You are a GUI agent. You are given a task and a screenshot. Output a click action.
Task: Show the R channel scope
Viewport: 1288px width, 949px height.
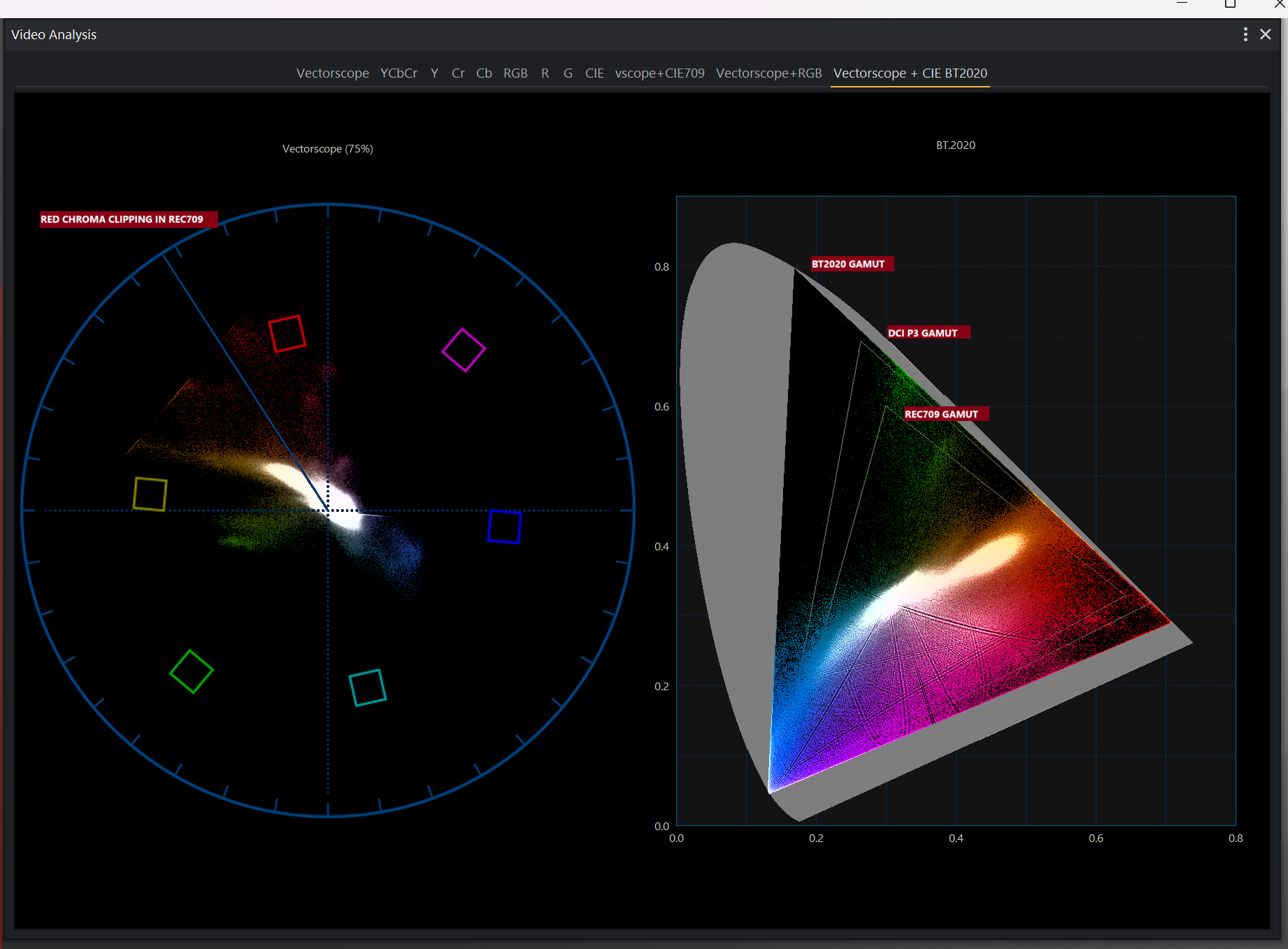click(x=545, y=73)
